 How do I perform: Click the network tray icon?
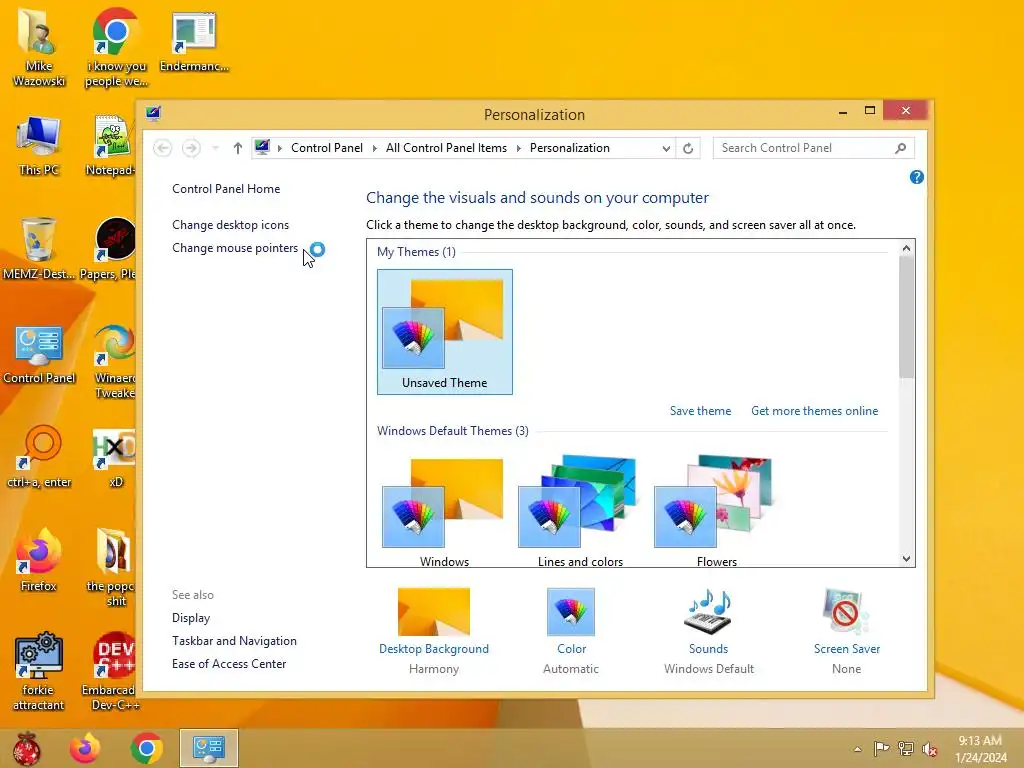(906, 748)
